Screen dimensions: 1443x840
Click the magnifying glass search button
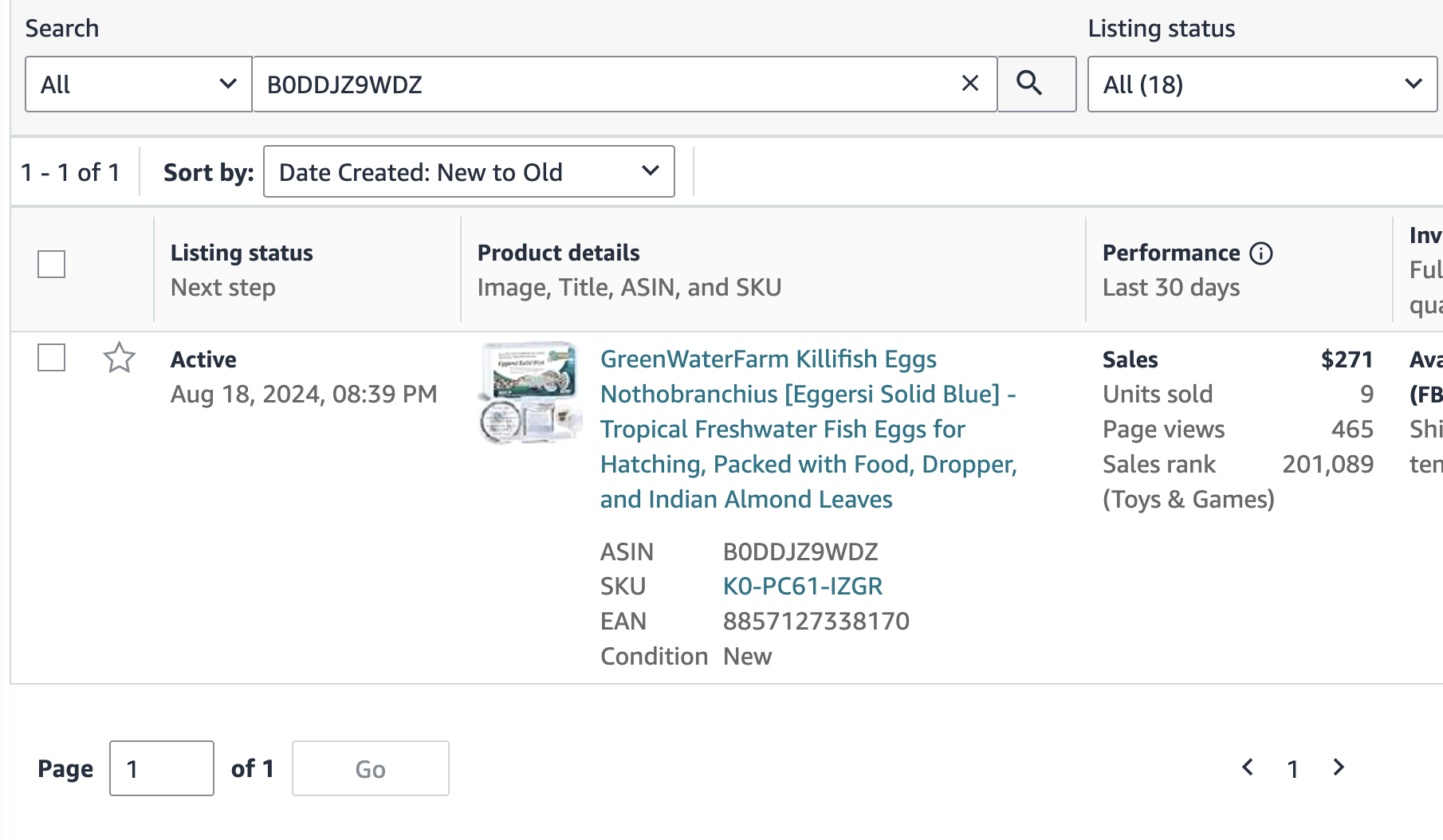coord(1036,84)
